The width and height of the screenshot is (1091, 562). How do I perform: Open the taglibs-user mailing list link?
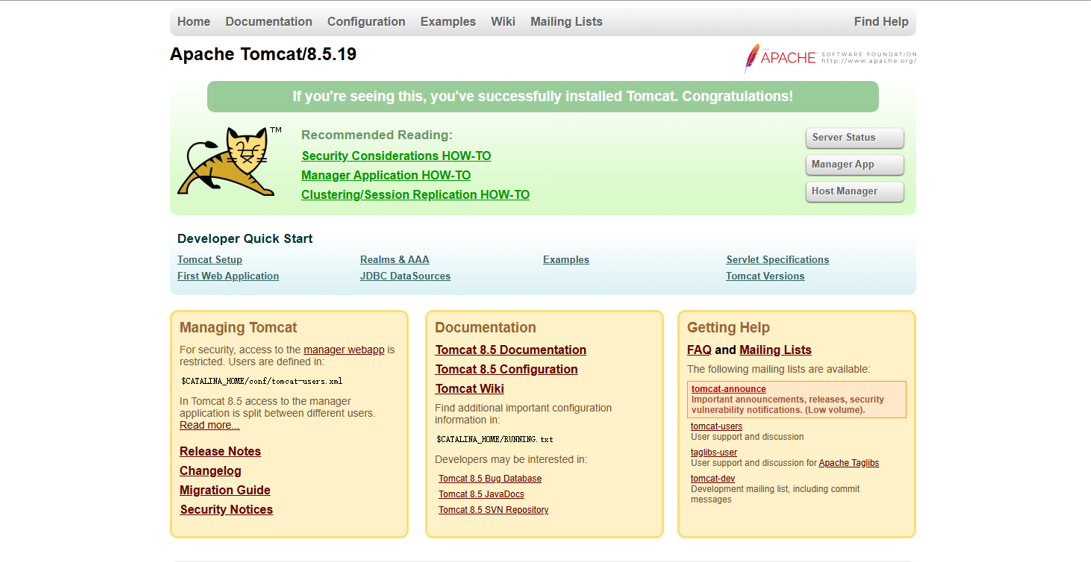click(x=714, y=452)
